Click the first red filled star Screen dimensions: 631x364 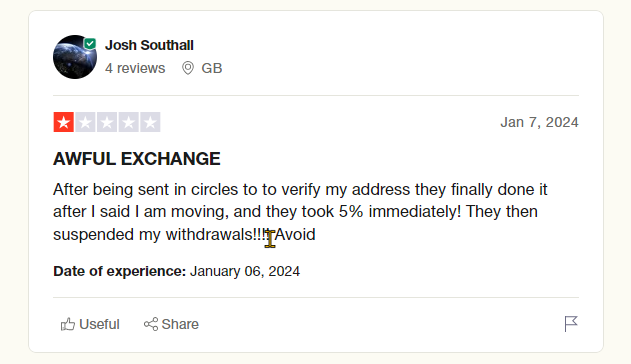coord(64,122)
